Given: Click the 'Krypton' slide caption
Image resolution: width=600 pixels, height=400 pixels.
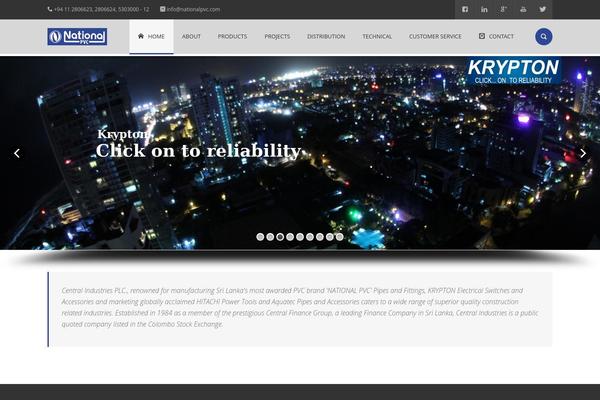Looking at the screenshot, I should coord(123,134).
